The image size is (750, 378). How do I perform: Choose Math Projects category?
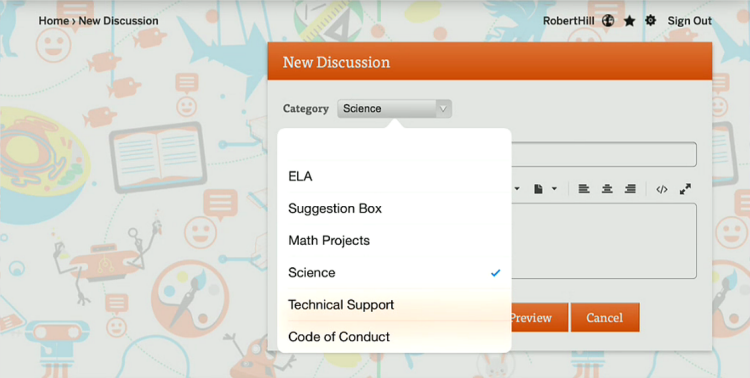394,240
